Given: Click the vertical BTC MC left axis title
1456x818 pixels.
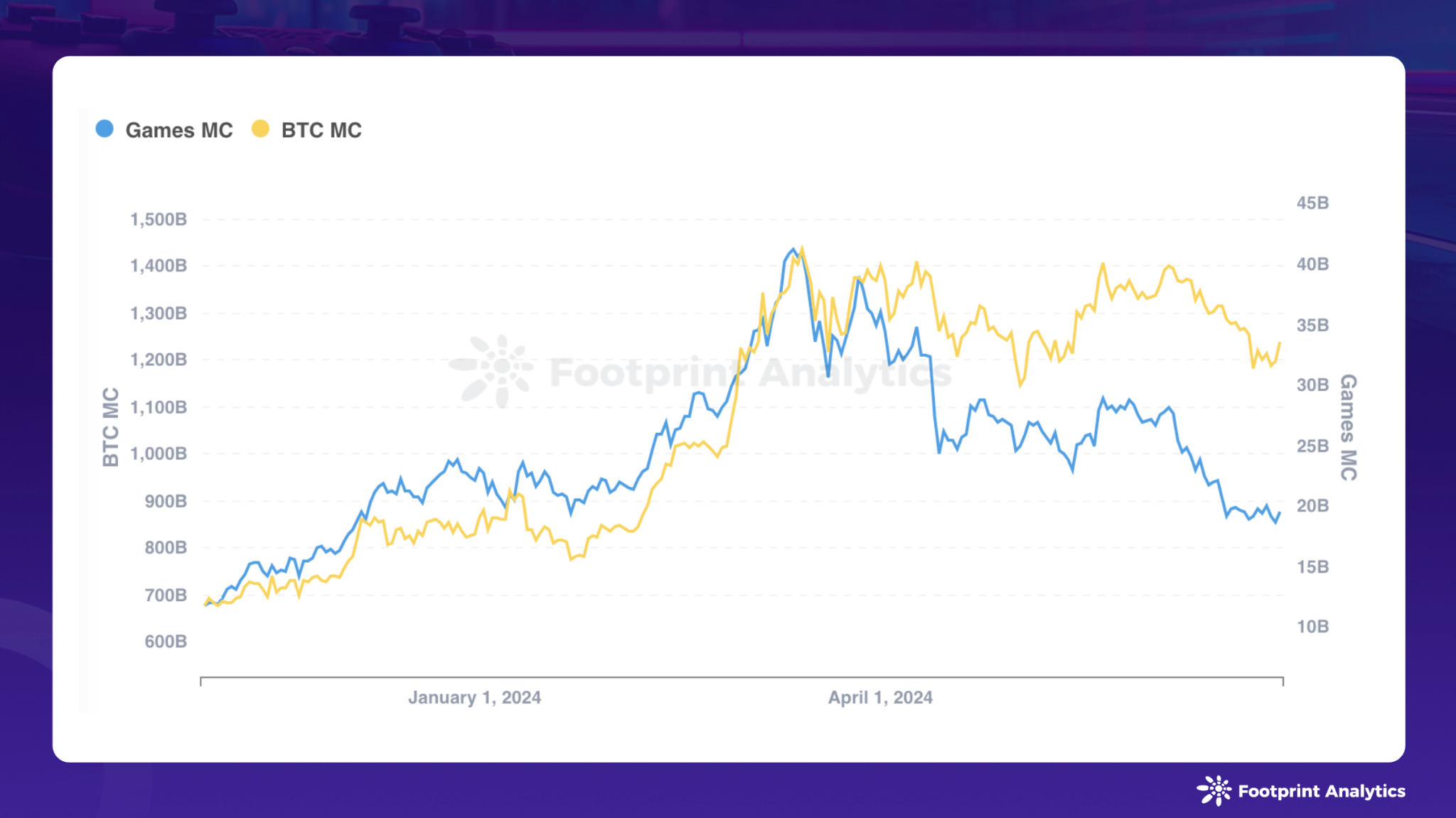Looking at the screenshot, I should point(111,427).
